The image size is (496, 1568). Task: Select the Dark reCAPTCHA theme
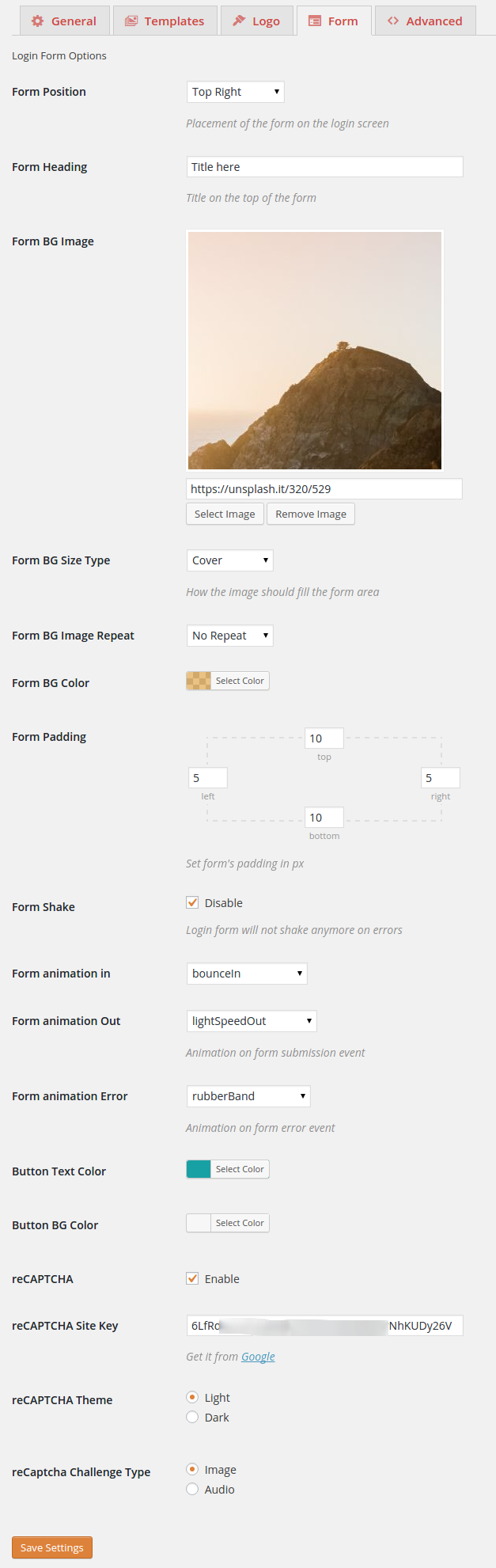coord(191,1417)
